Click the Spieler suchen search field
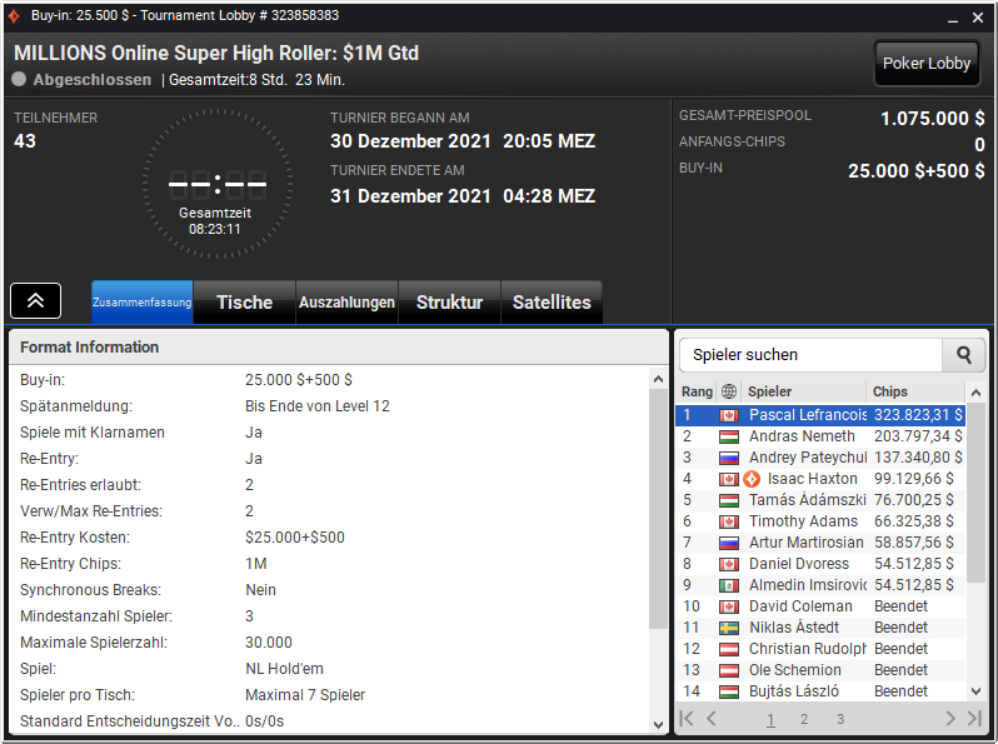The width and height of the screenshot is (998, 744). click(x=811, y=355)
